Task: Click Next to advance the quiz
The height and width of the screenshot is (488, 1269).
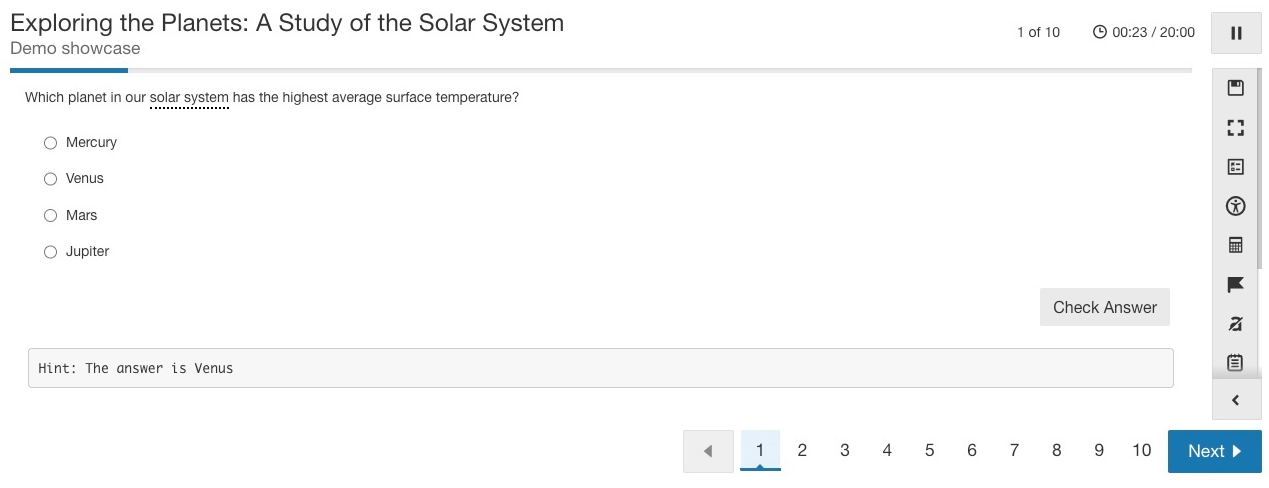Action: [x=1214, y=451]
